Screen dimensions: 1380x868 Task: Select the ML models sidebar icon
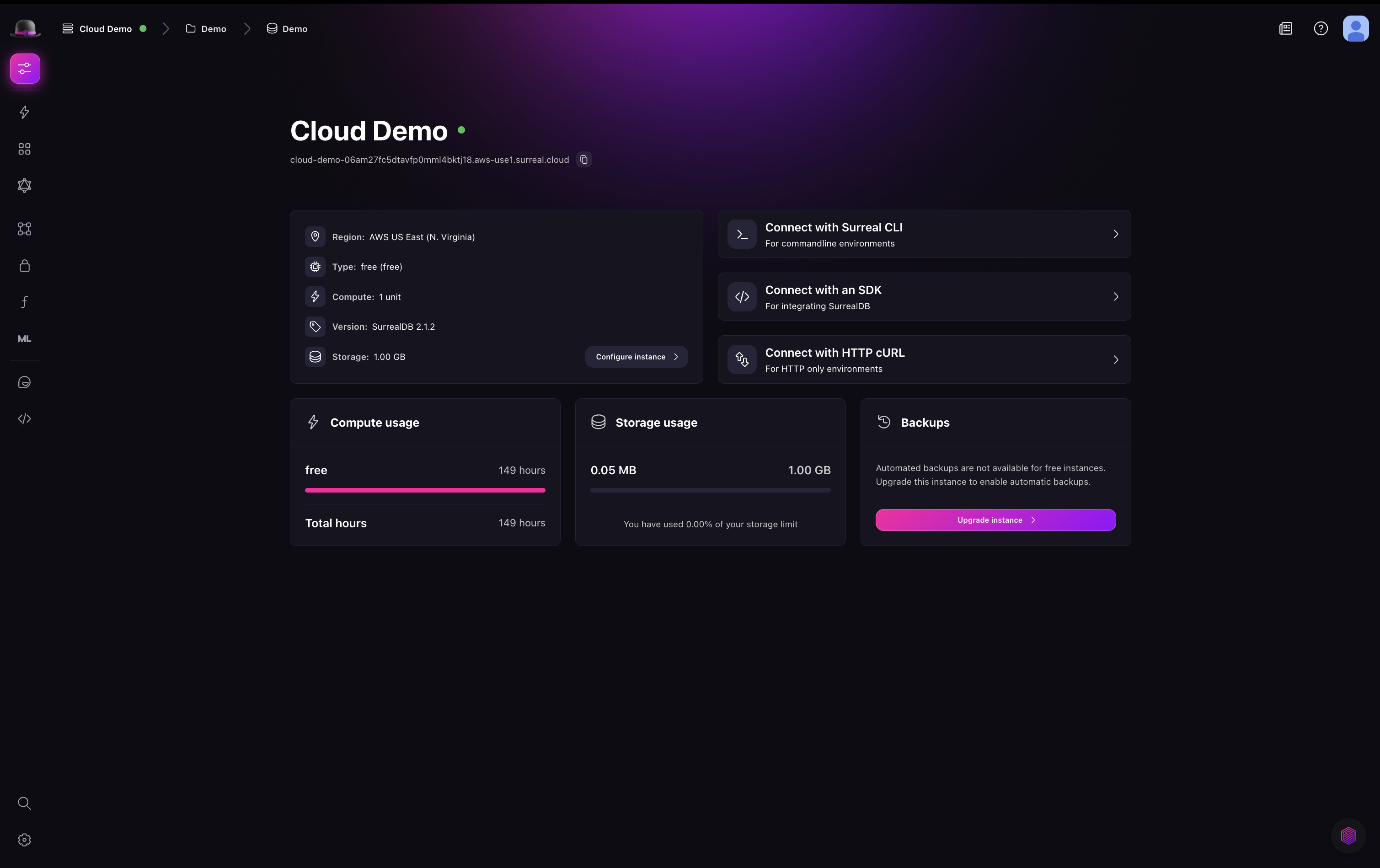(24, 338)
